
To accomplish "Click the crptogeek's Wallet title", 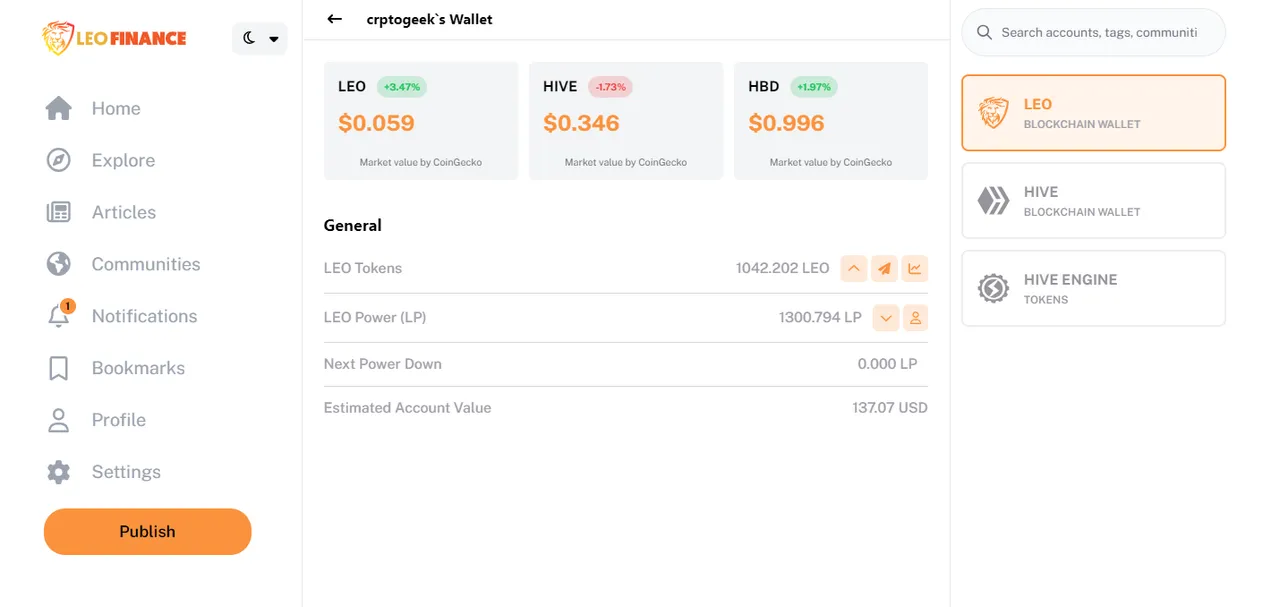I will [x=430, y=19].
